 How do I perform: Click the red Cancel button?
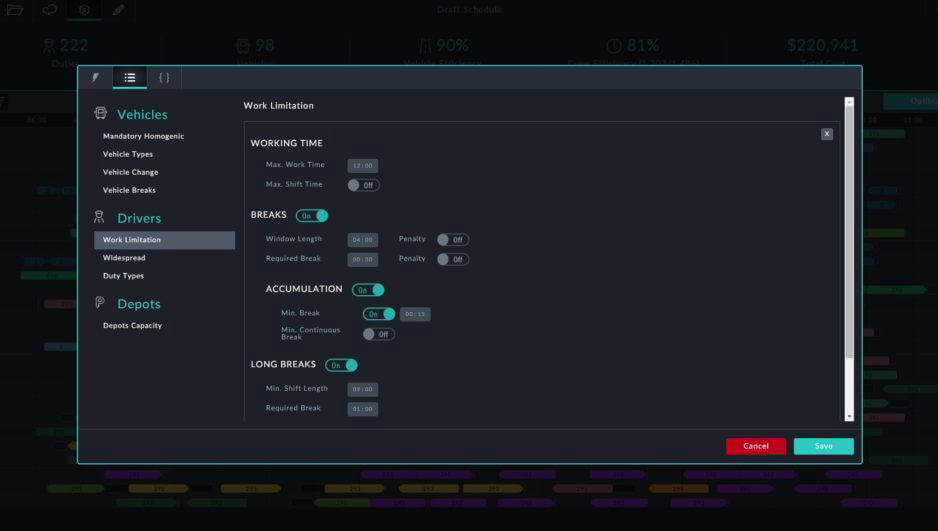click(755, 446)
